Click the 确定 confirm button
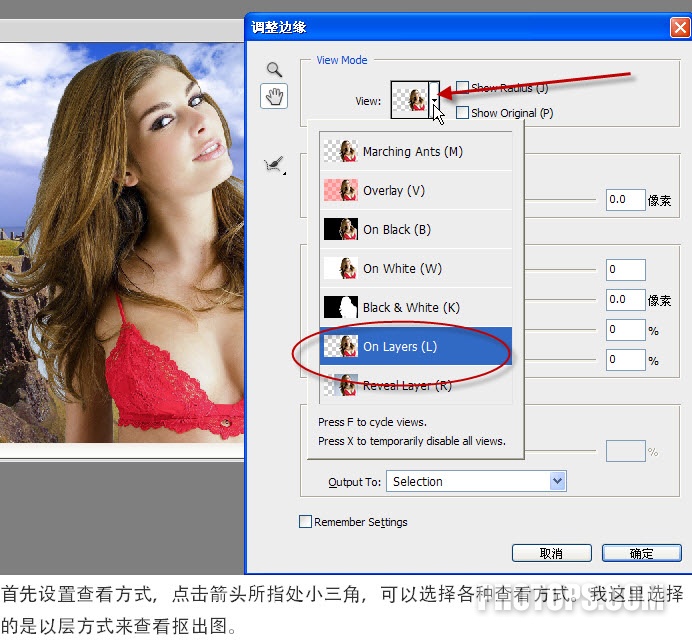692x642 pixels. [642, 553]
